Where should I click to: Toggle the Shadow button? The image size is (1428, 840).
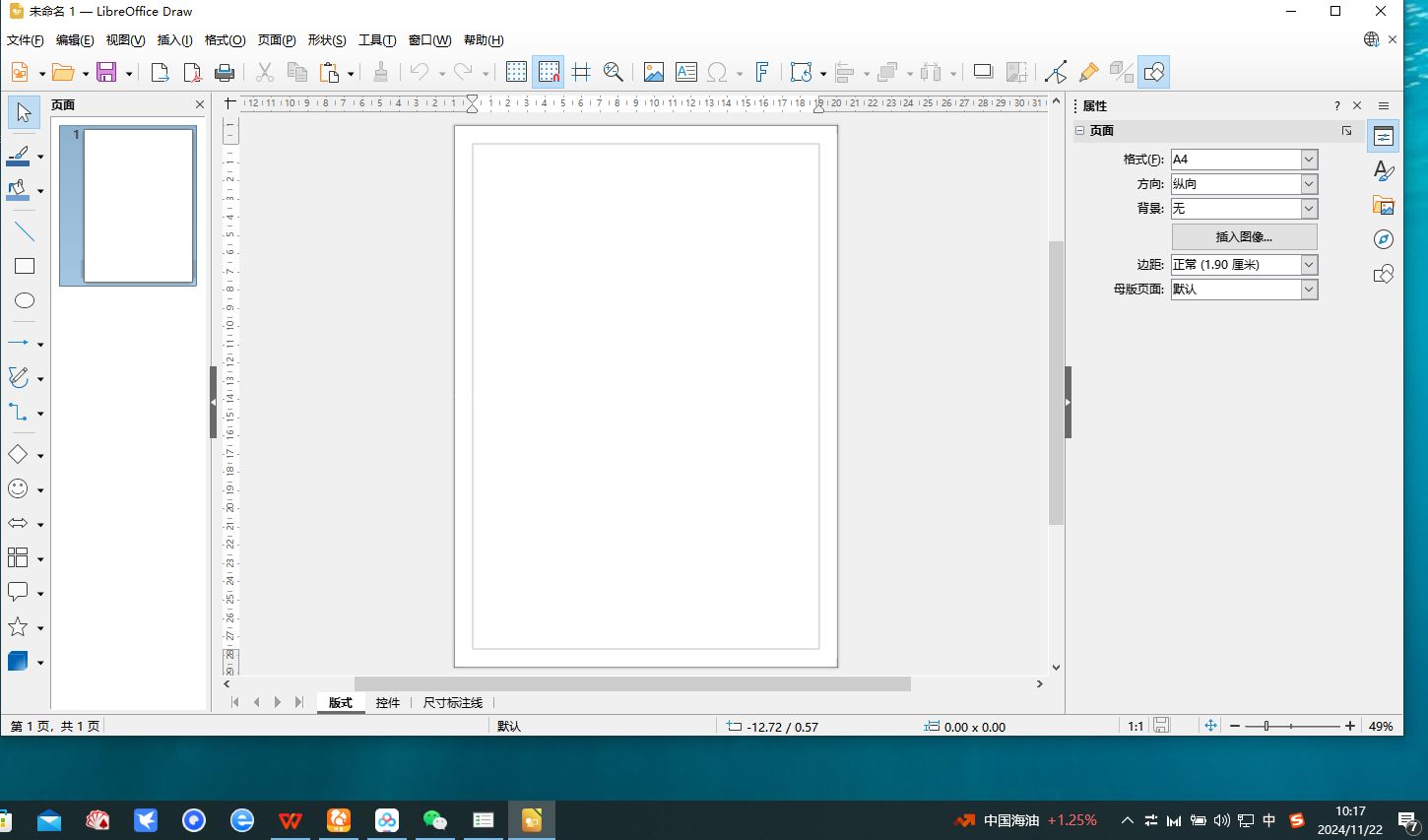[x=983, y=72]
